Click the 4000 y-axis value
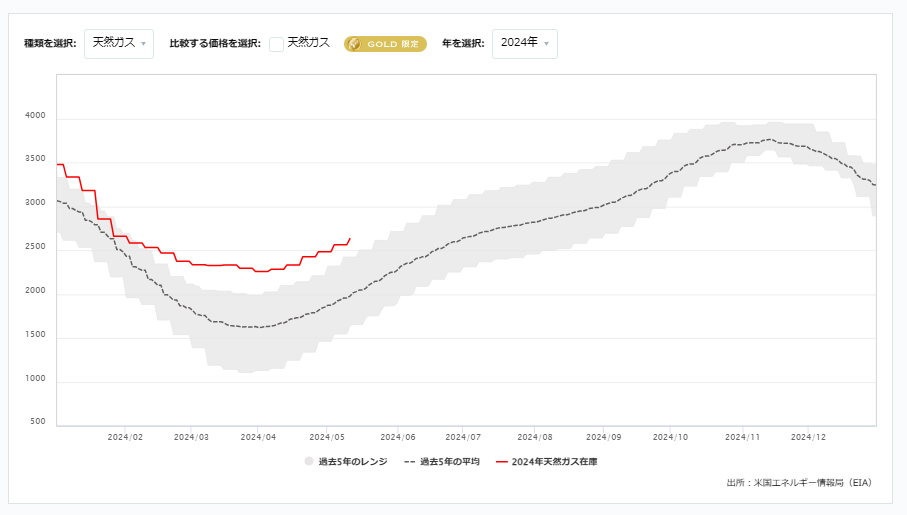 click(35, 115)
